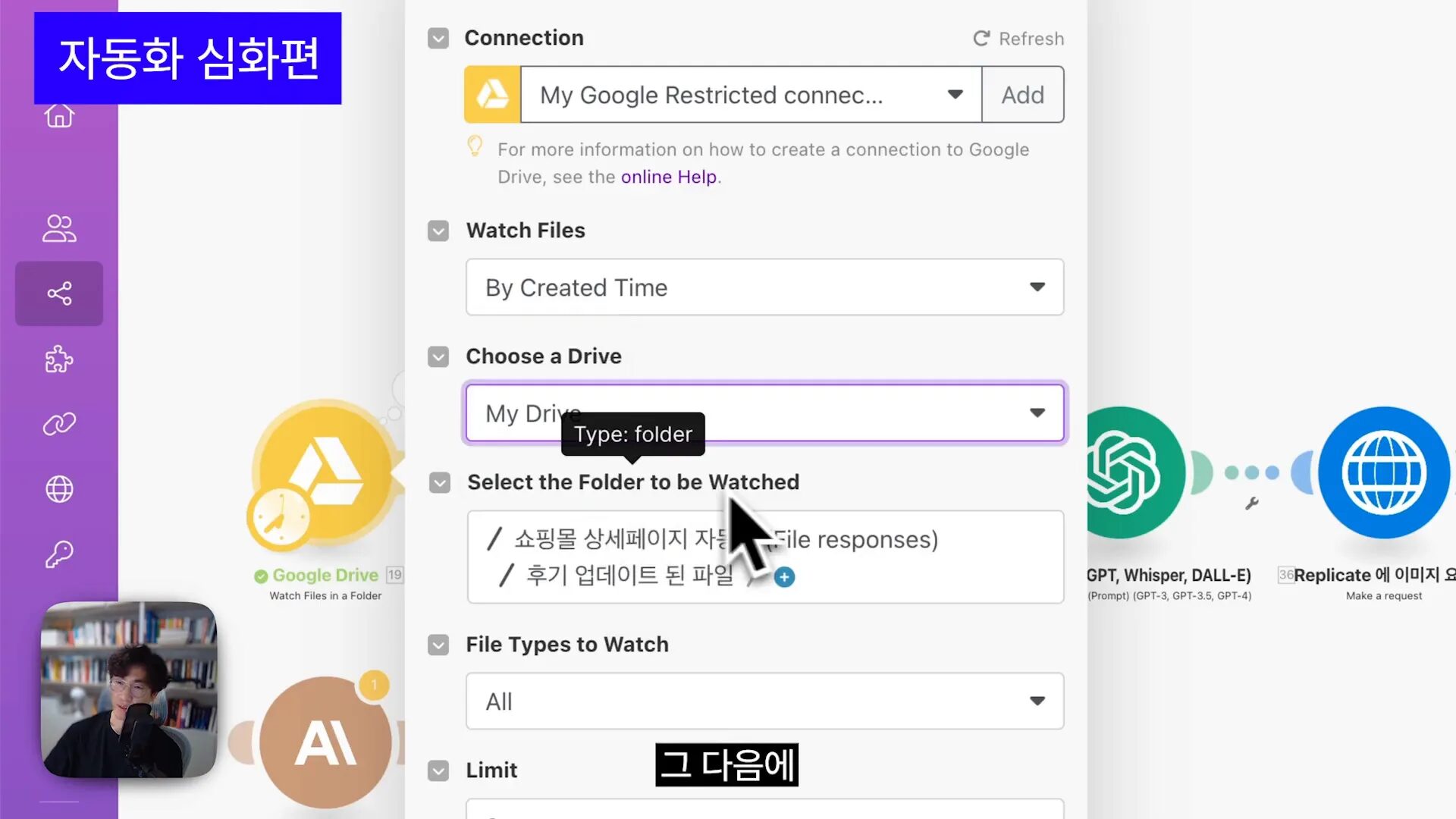Click the Add connection button
This screenshot has width=1456, height=819.
1022,94
